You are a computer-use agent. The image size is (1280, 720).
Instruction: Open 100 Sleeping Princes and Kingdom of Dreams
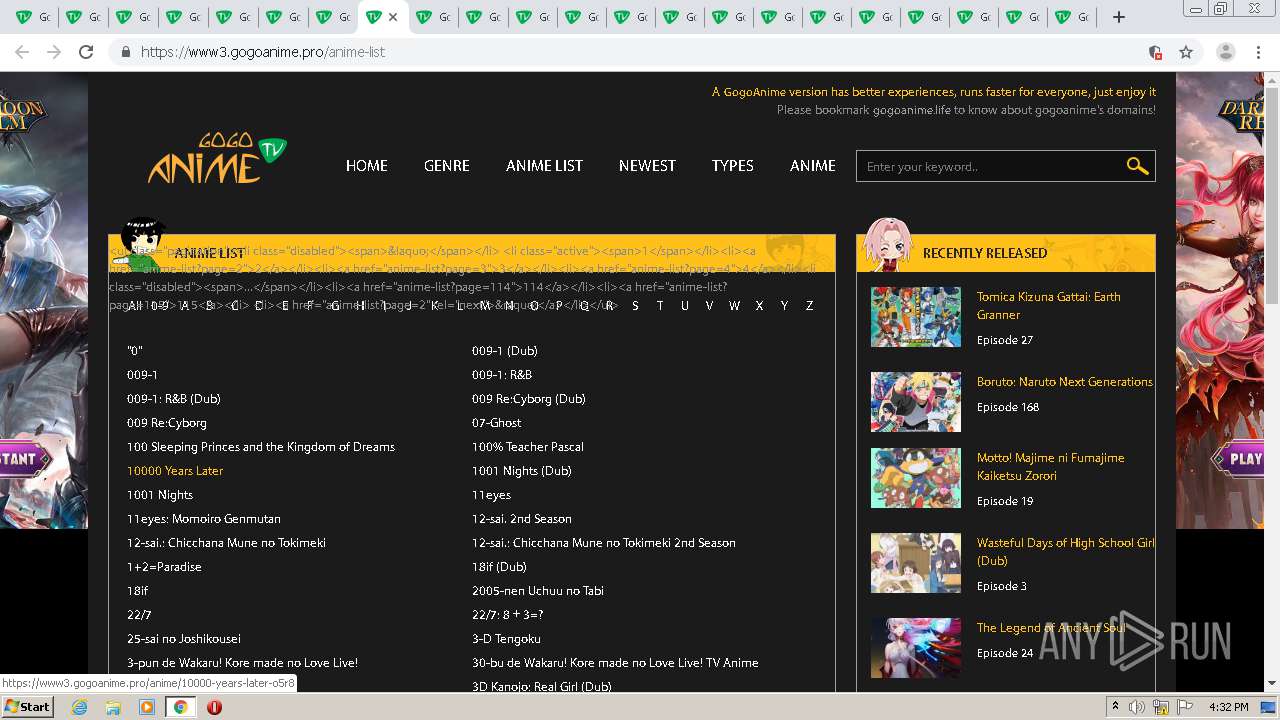261,447
